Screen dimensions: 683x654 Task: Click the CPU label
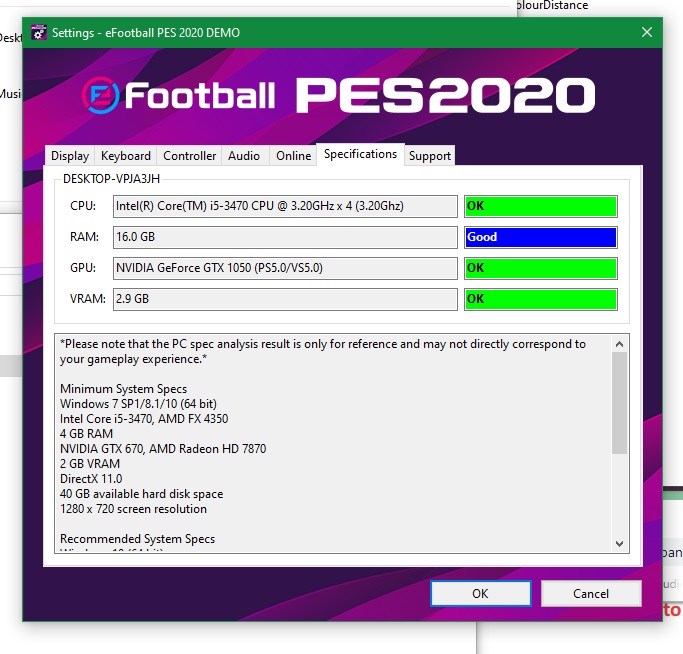click(x=83, y=206)
